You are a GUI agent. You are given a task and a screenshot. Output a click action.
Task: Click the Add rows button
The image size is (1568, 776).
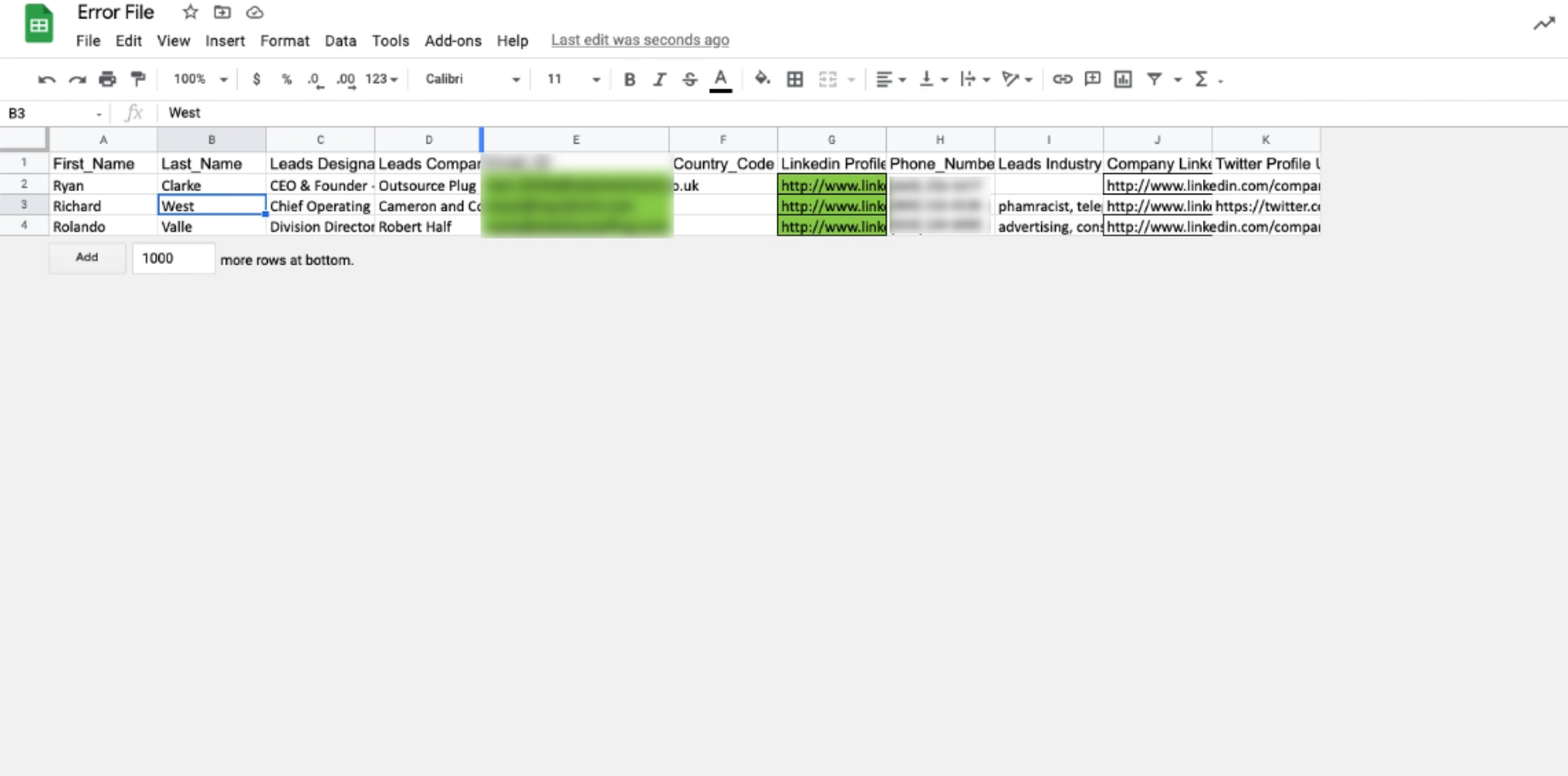87,258
